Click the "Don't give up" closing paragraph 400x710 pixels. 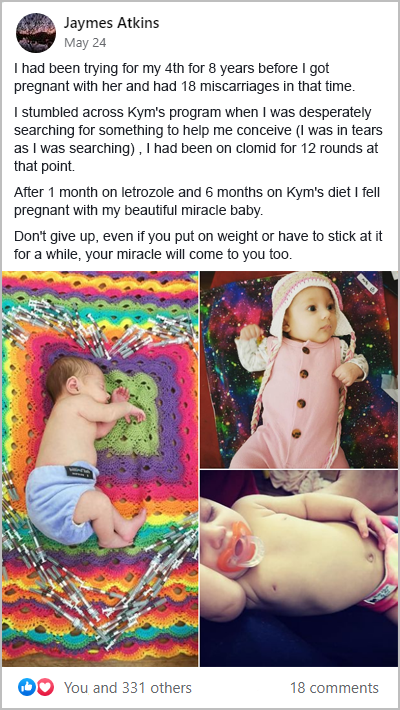click(x=198, y=245)
